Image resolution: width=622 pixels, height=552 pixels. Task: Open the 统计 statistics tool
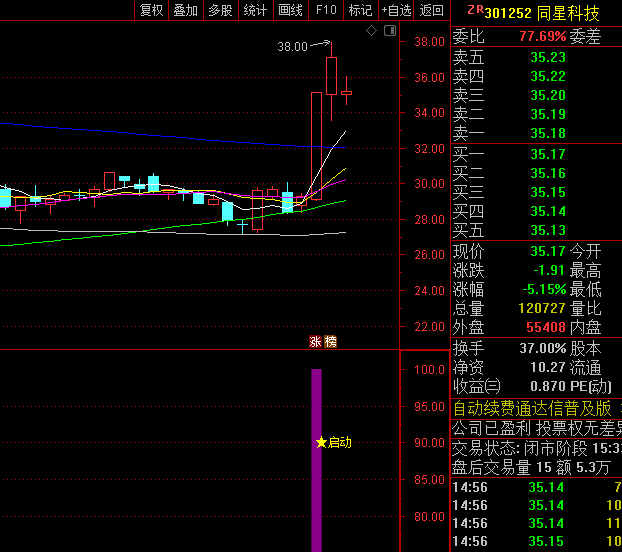255,10
